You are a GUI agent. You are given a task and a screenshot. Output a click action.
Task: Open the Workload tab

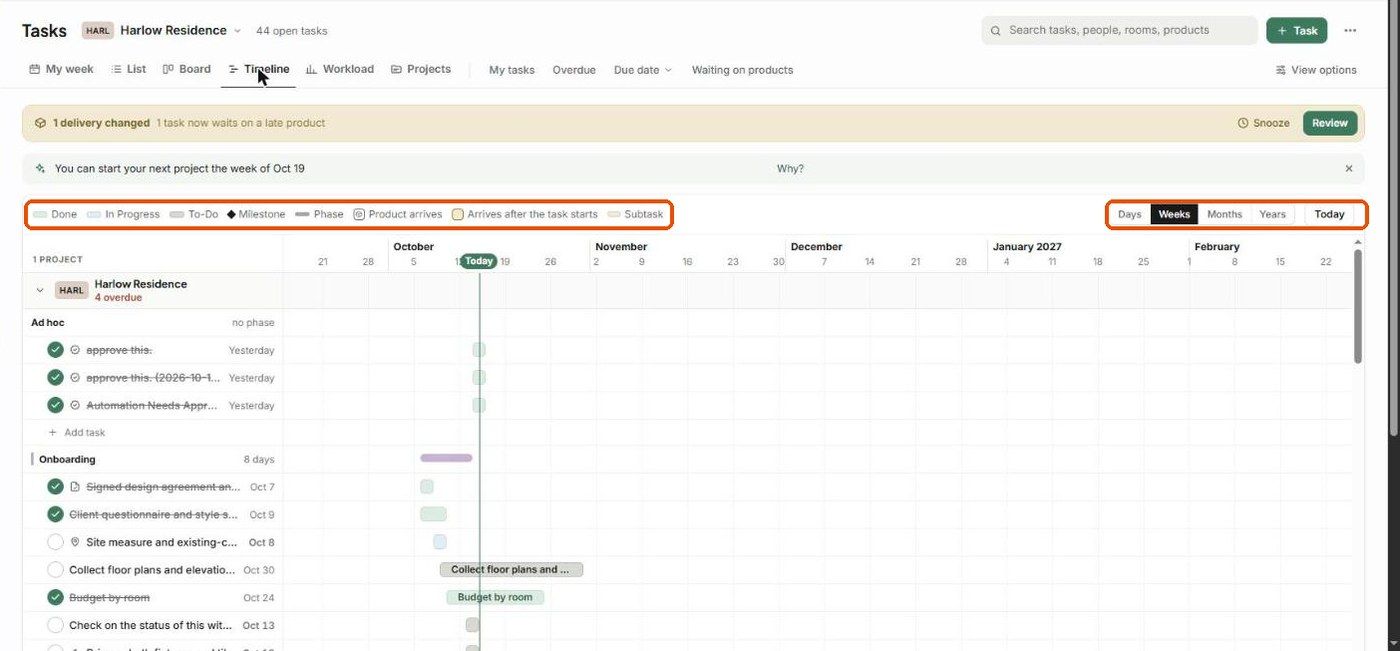340,69
